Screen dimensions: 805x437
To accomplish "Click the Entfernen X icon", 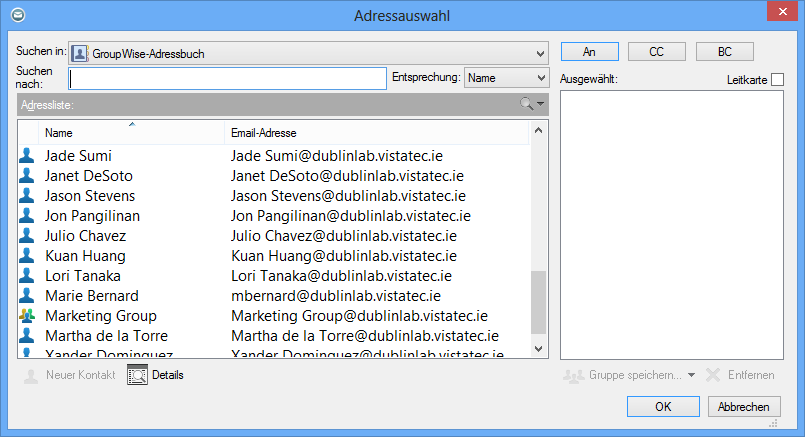I will [x=713, y=375].
